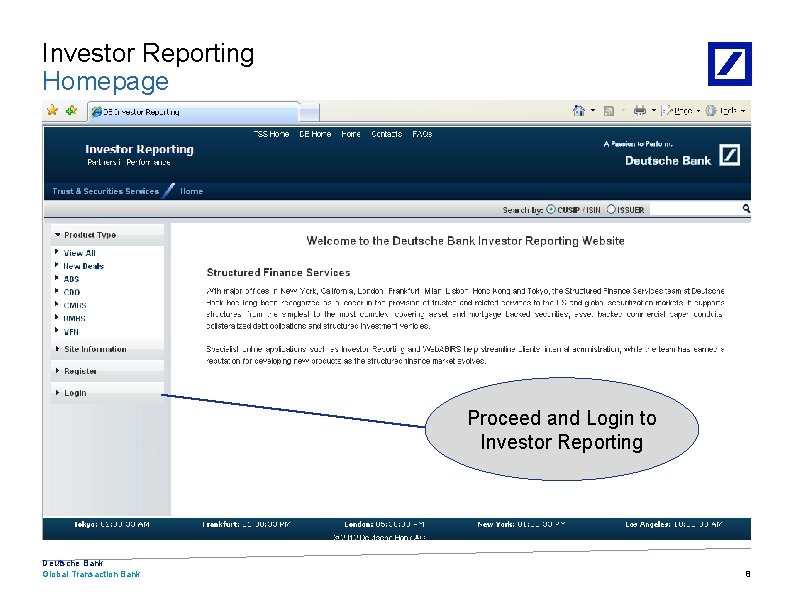794x597 pixels.
Task: Click the Add to Favorites icon
Action: [x=71, y=110]
